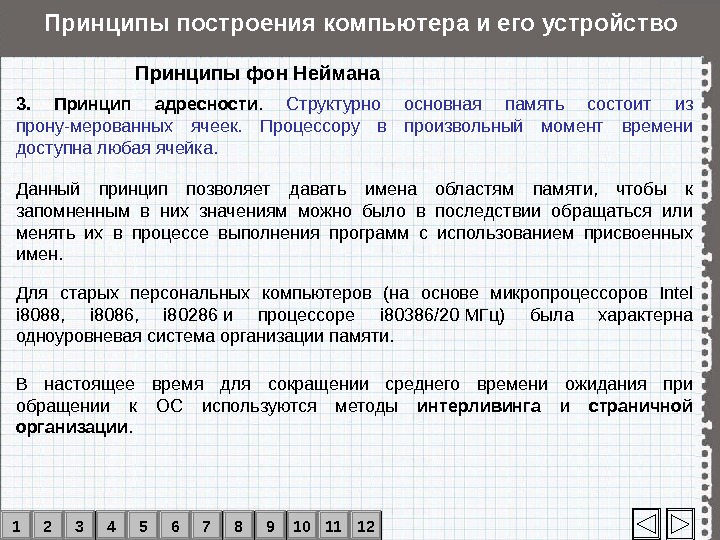Image resolution: width=720 pixels, height=540 pixels.
Task: Switch to slide 8
Action: coord(238,526)
